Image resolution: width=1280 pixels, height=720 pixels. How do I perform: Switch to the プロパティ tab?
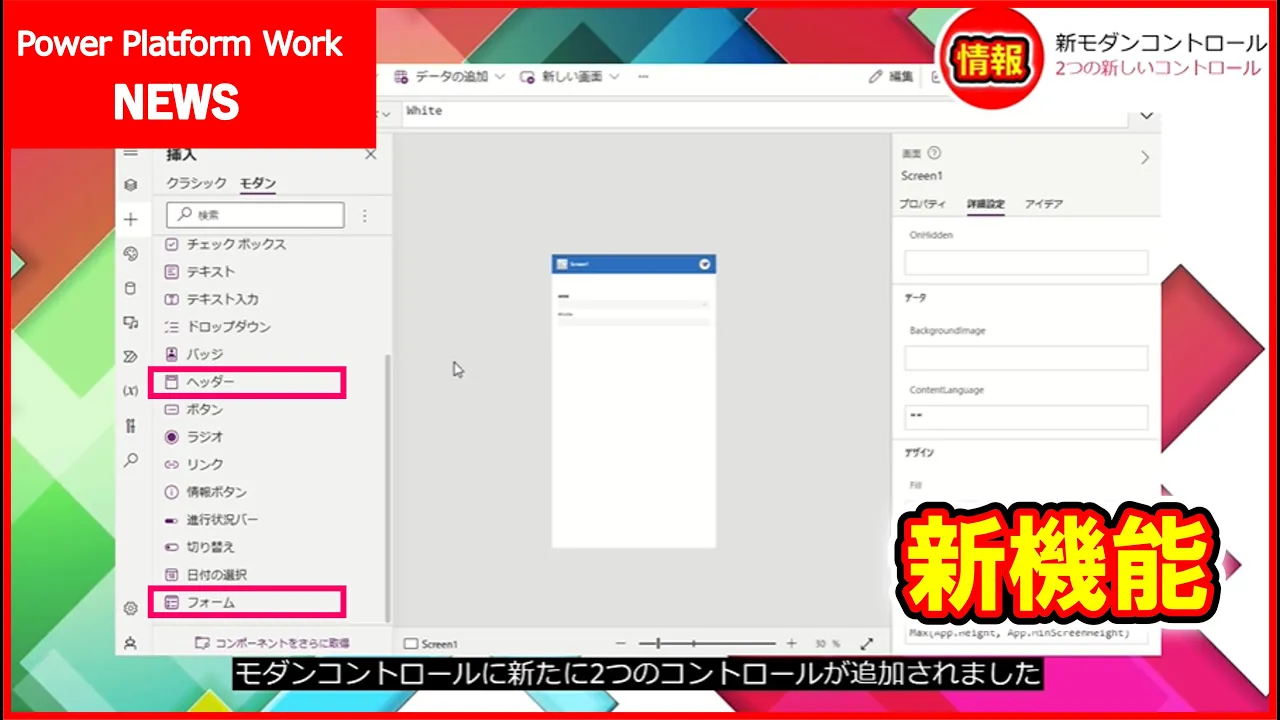[x=922, y=204]
